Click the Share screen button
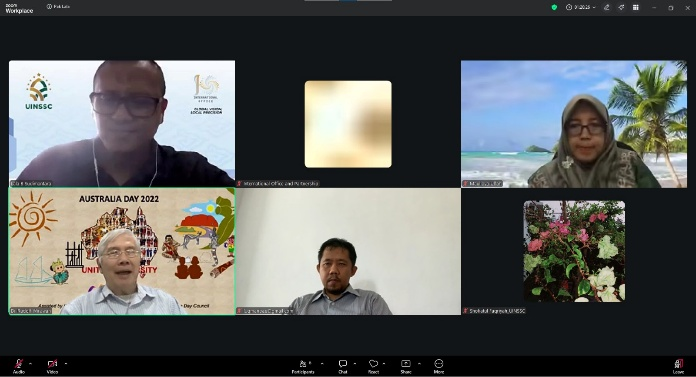The height and width of the screenshot is (377, 696). (x=406, y=366)
